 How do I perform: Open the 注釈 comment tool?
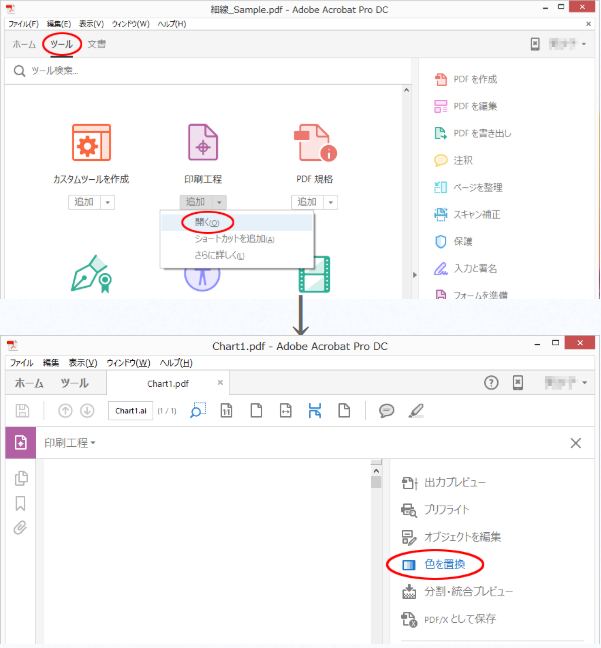pos(453,160)
